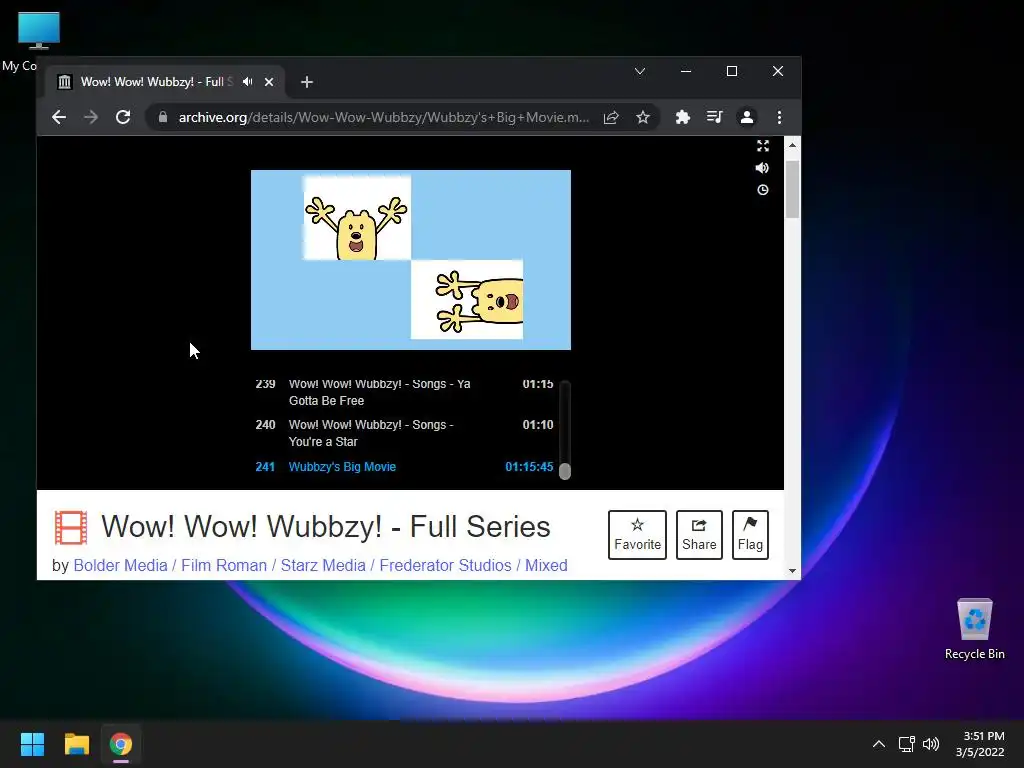
Task: Close the Wow! Wow! Wubbzy! tab
Action: (x=269, y=82)
